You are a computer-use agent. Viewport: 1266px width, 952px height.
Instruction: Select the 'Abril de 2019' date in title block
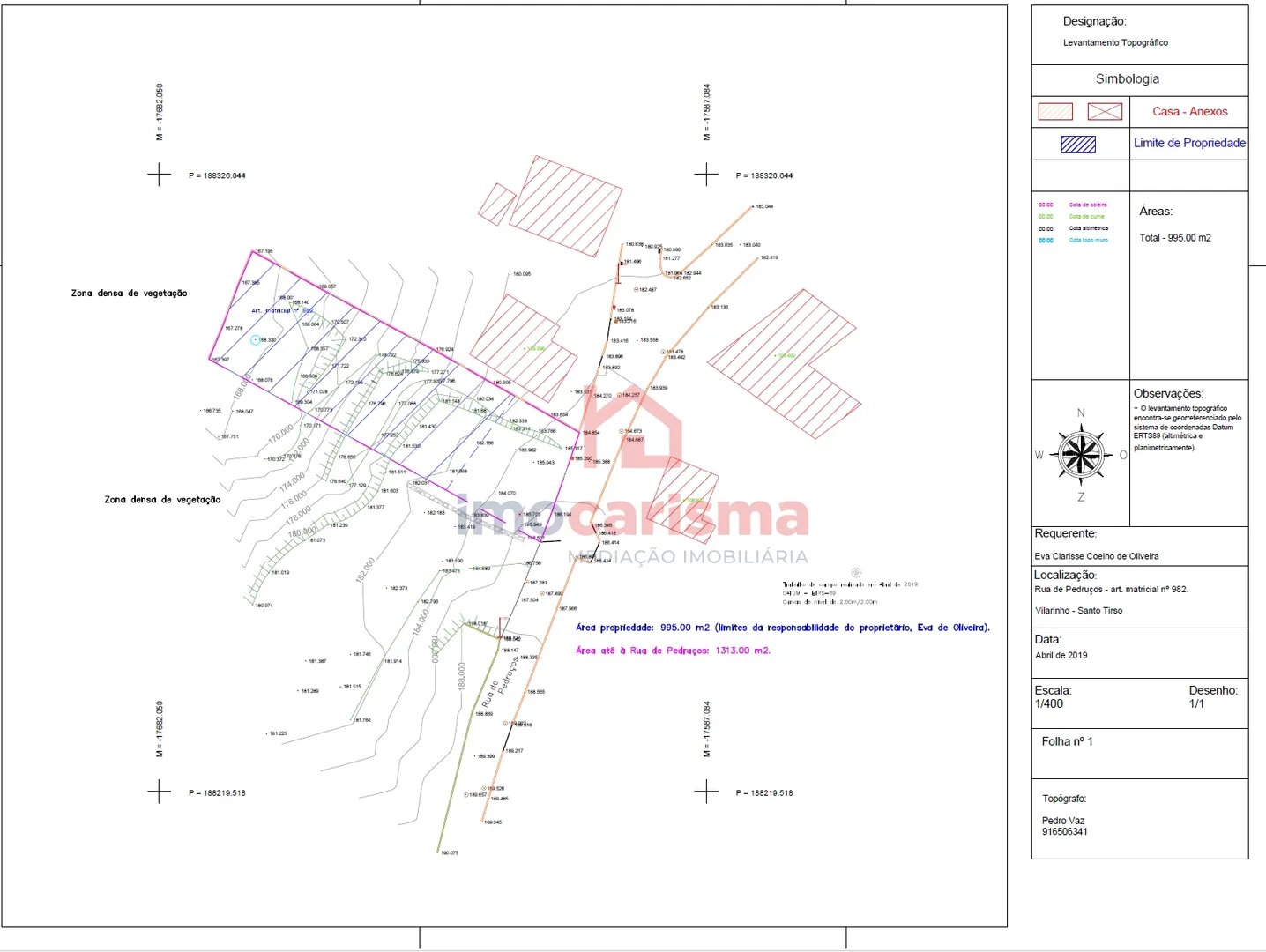tap(1061, 655)
